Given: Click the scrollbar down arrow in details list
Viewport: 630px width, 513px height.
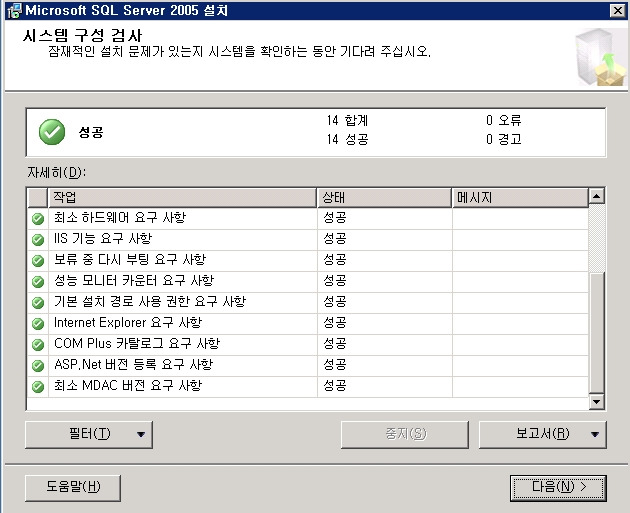Looking at the screenshot, I should click(597, 401).
